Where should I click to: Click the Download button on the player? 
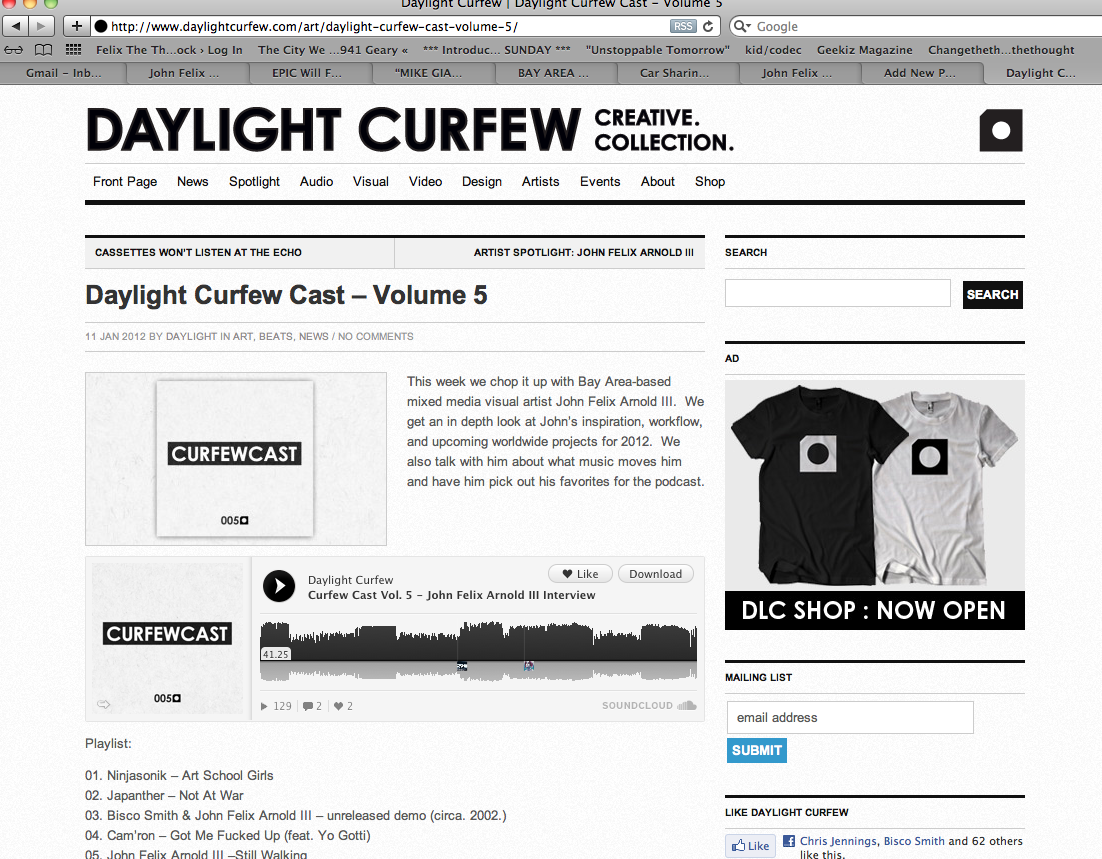tap(656, 574)
